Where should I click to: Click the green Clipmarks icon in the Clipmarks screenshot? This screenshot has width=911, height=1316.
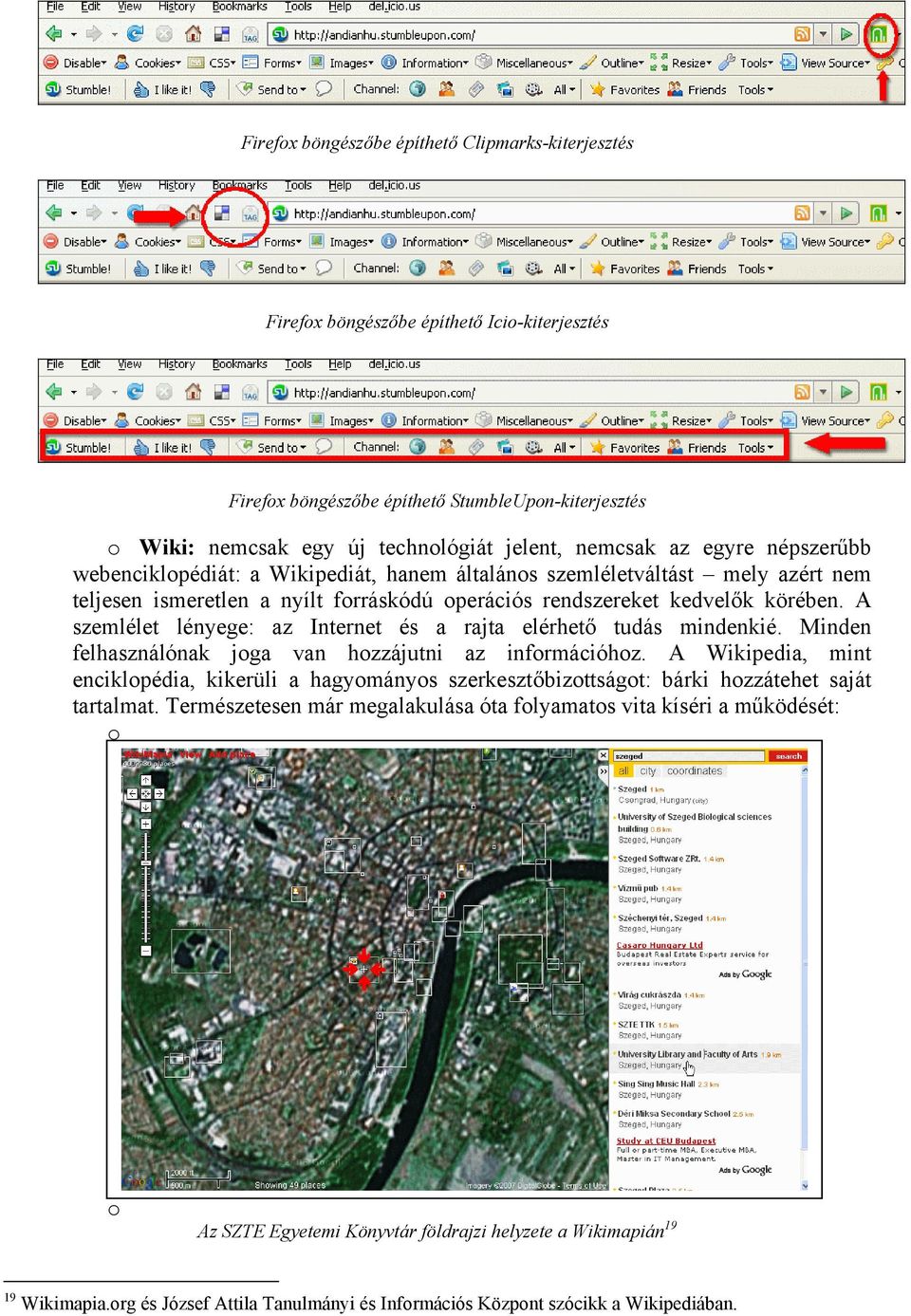[879, 35]
